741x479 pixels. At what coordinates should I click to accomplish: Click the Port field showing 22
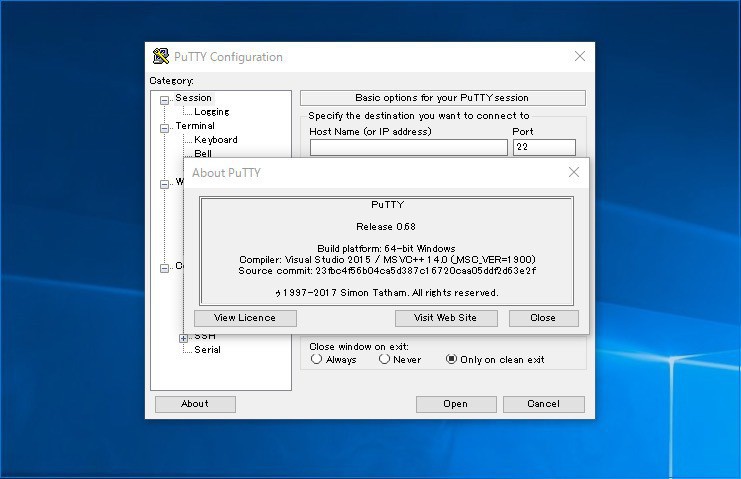(544, 147)
